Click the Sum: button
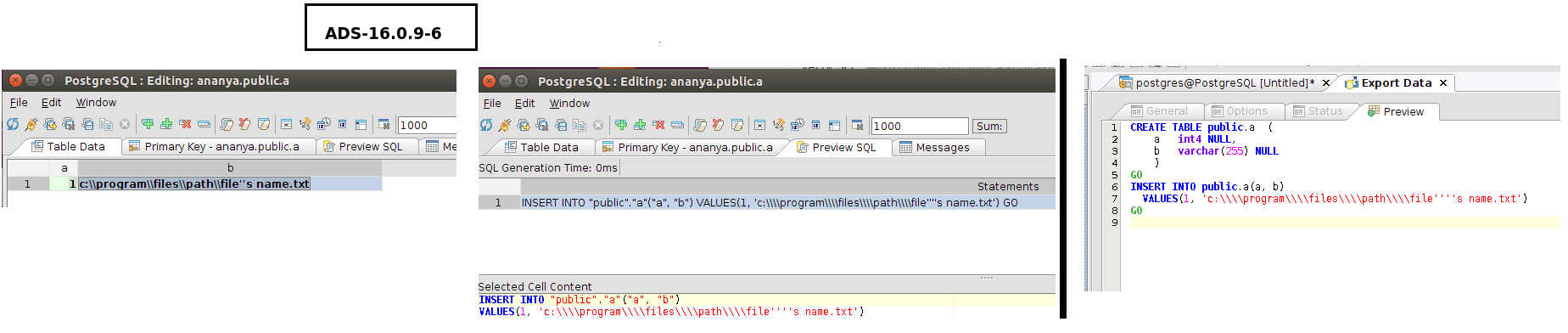The image size is (1568, 333). pos(988,126)
